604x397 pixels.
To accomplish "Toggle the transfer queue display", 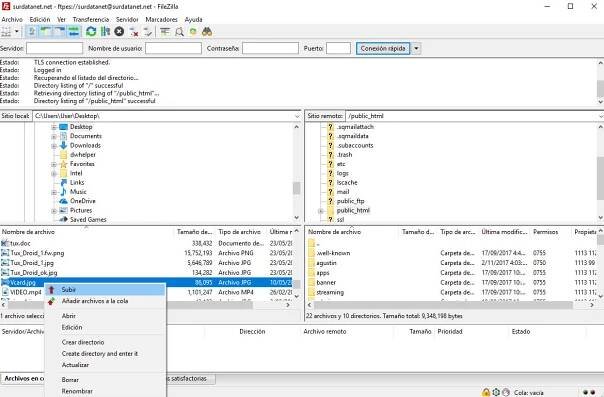I will click(x=74, y=32).
